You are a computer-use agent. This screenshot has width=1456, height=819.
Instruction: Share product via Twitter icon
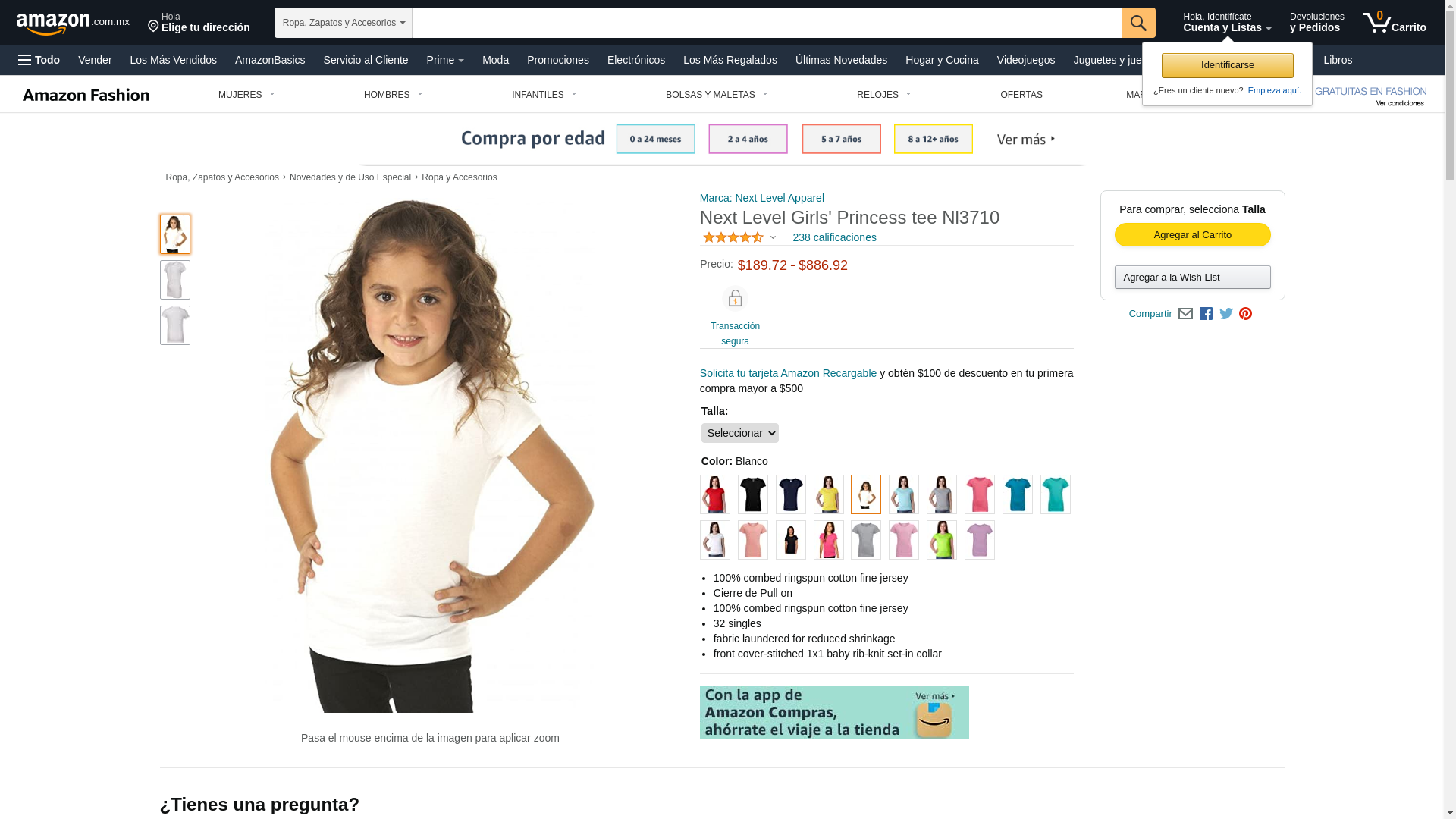click(x=1226, y=314)
